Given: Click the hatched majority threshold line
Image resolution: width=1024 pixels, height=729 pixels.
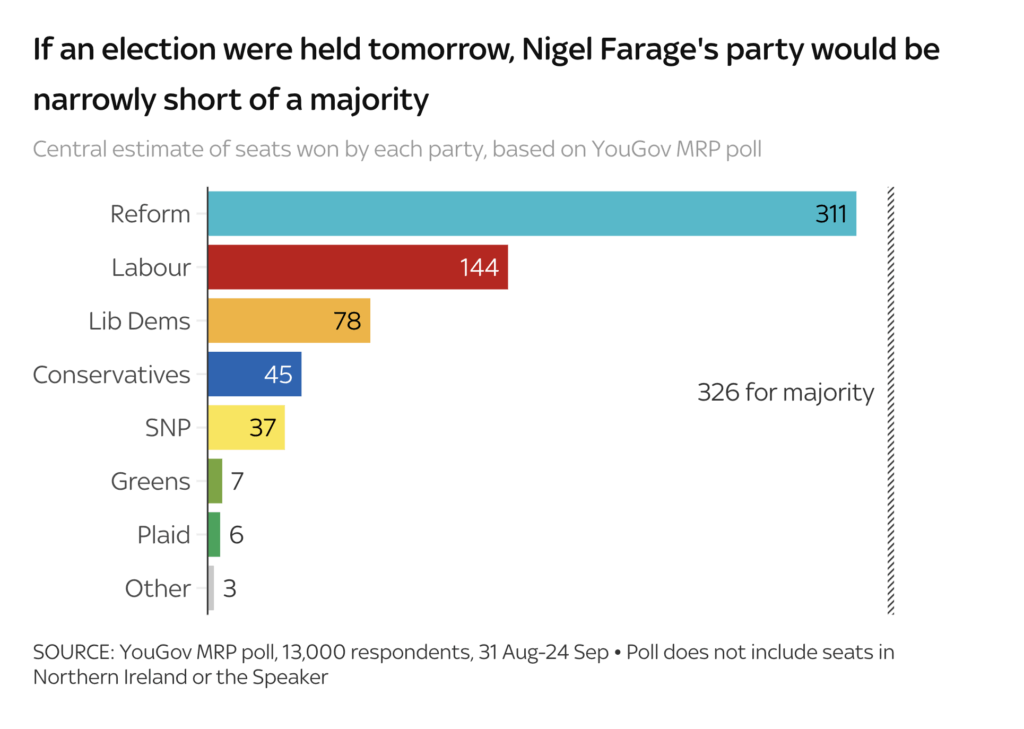Looking at the screenshot, I should (891, 400).
